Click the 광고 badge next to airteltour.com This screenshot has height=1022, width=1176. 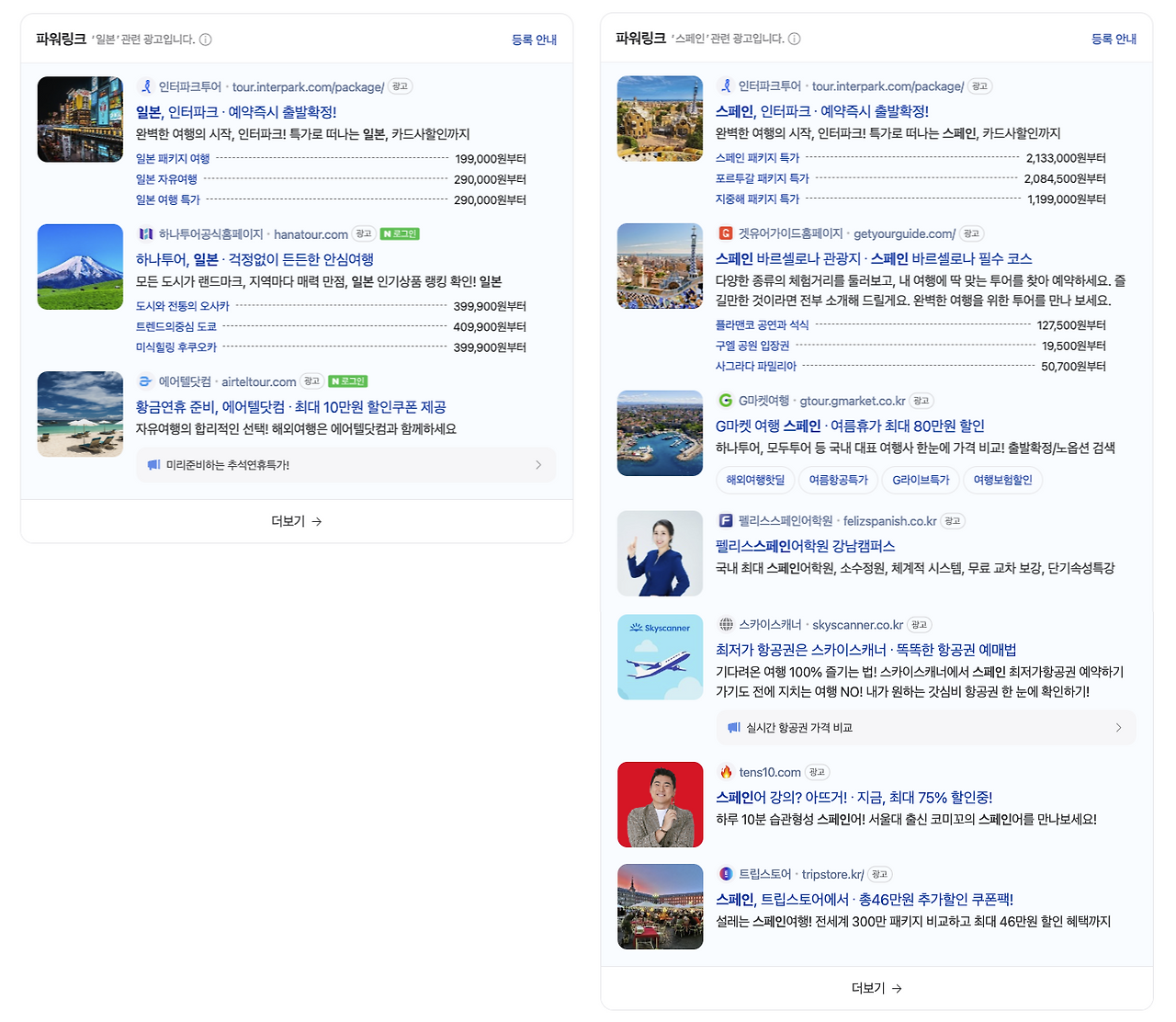click(312, 381)
